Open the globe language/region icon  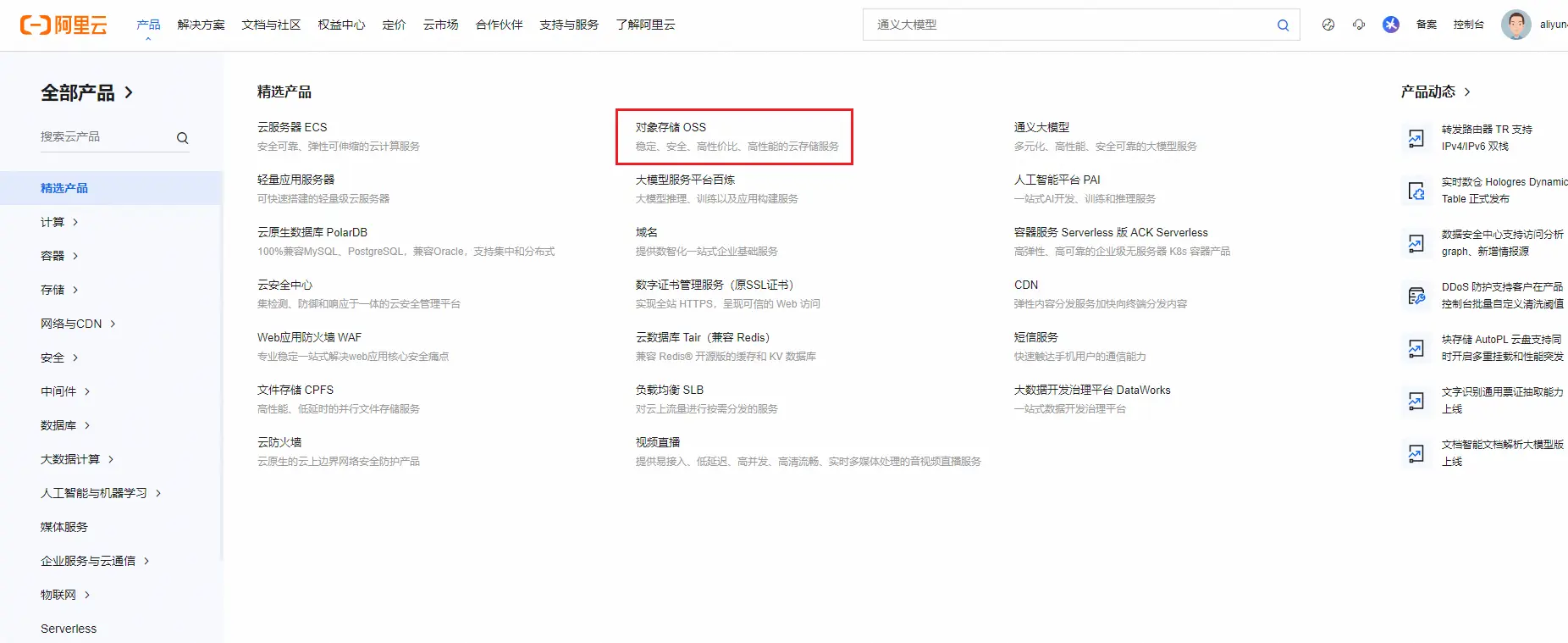click(1328, 25)
